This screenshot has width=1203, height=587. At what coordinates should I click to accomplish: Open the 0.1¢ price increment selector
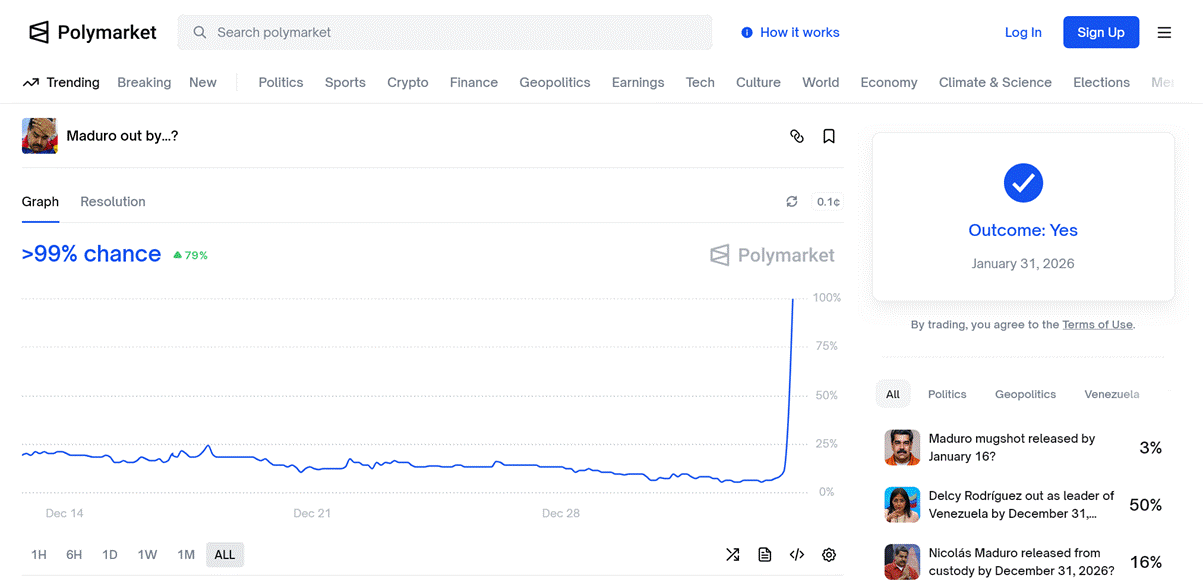(x=828, y=202)
